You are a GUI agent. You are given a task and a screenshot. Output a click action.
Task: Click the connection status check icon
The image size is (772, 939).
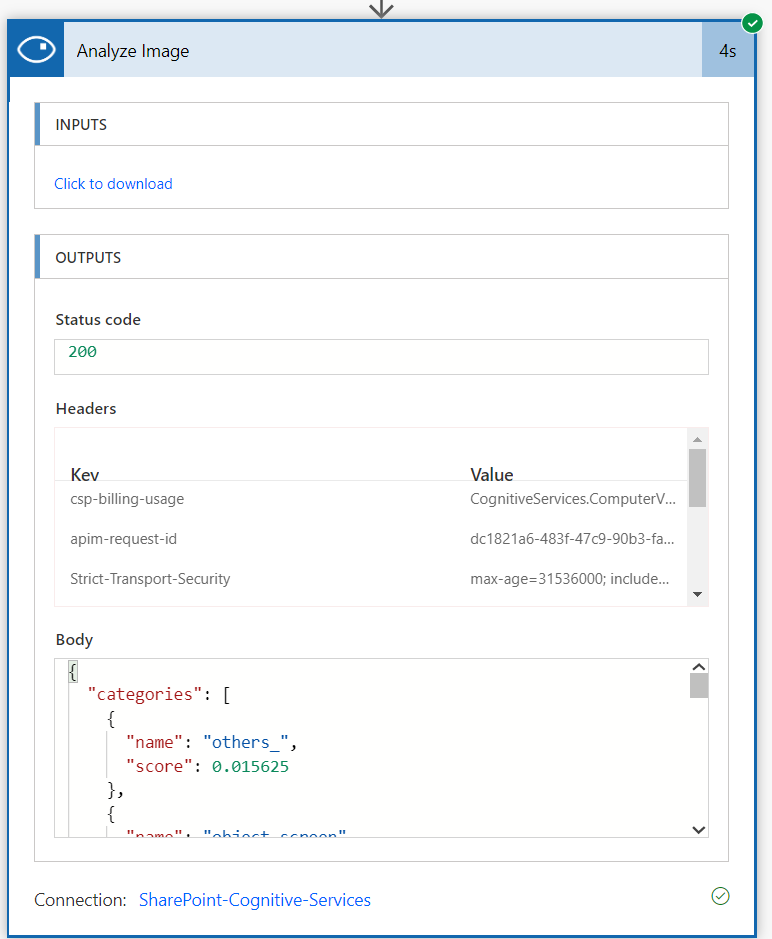click(720, 896)
